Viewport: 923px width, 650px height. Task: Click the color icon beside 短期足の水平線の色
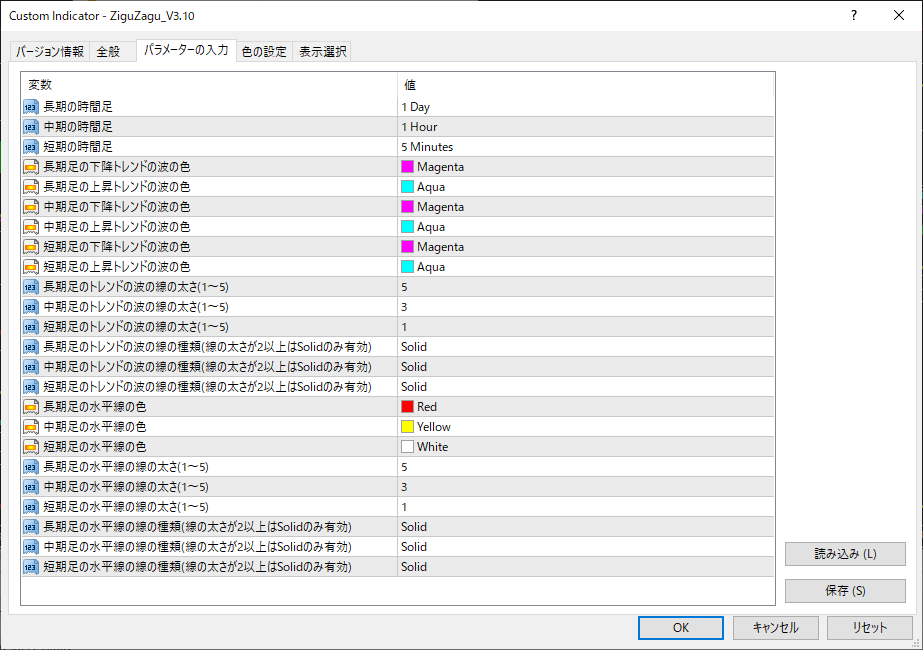31,447
